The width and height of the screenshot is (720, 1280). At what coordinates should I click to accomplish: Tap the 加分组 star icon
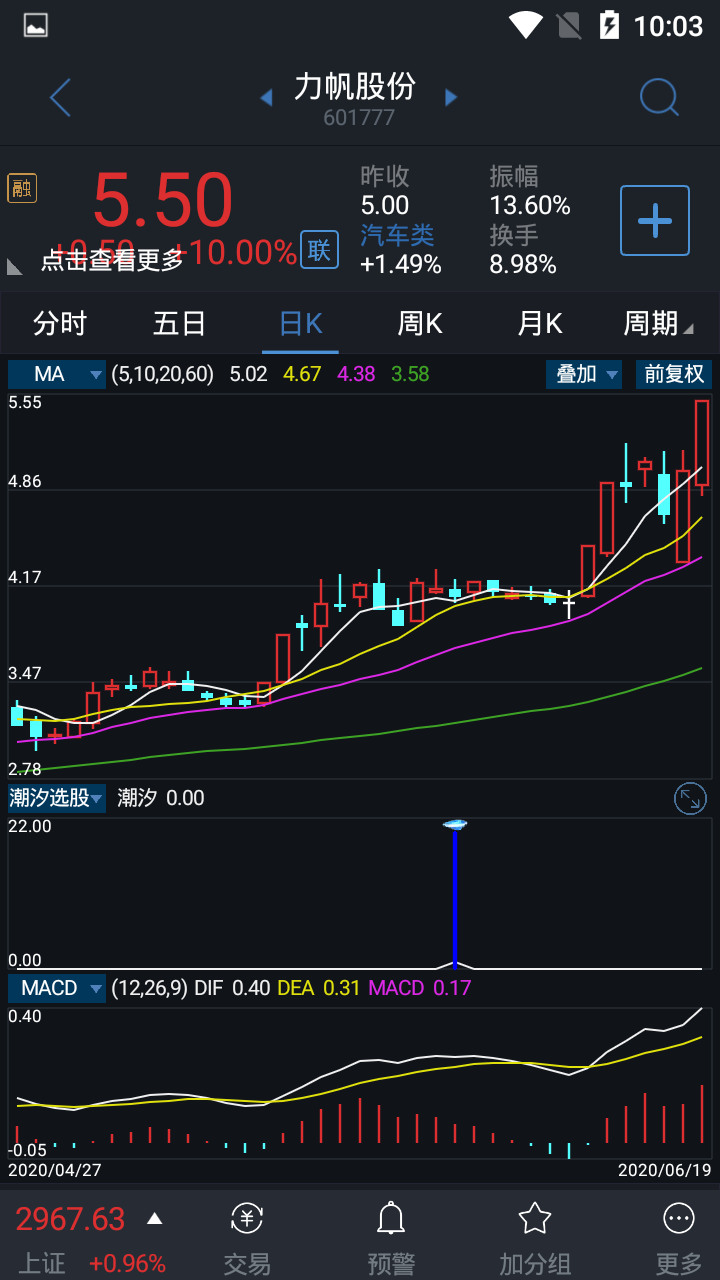click(535, 1218)
